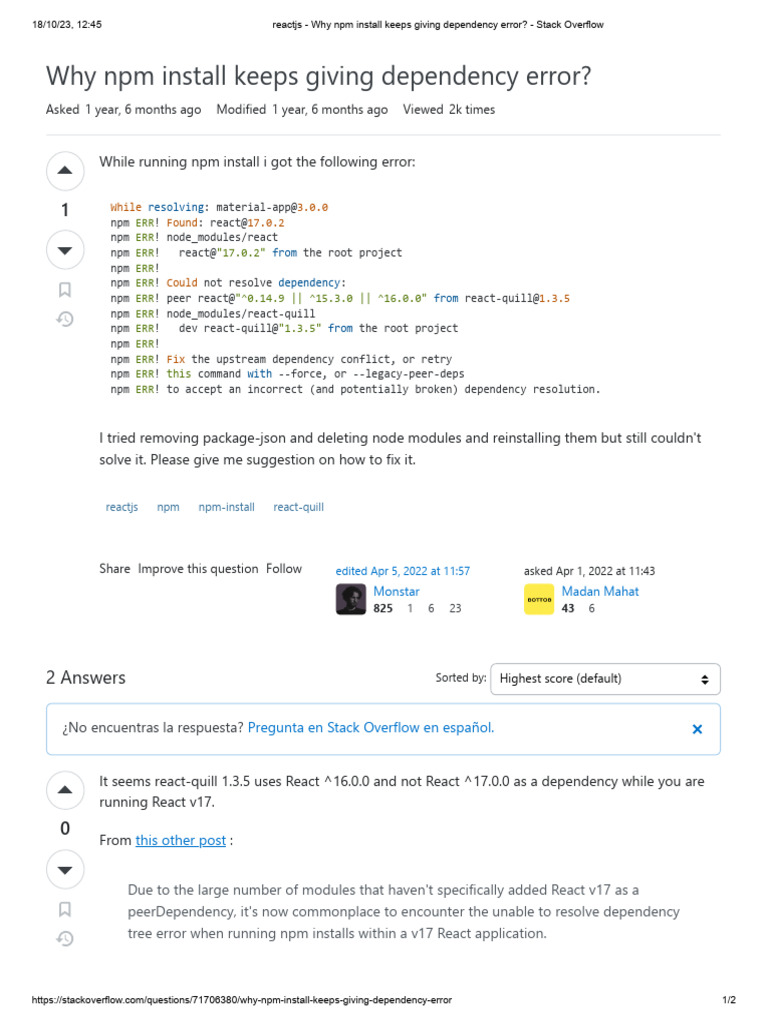The width and height of the screenshot is (768, 1024).
Task: Select the react-quill tag
Action: point(298,507)
